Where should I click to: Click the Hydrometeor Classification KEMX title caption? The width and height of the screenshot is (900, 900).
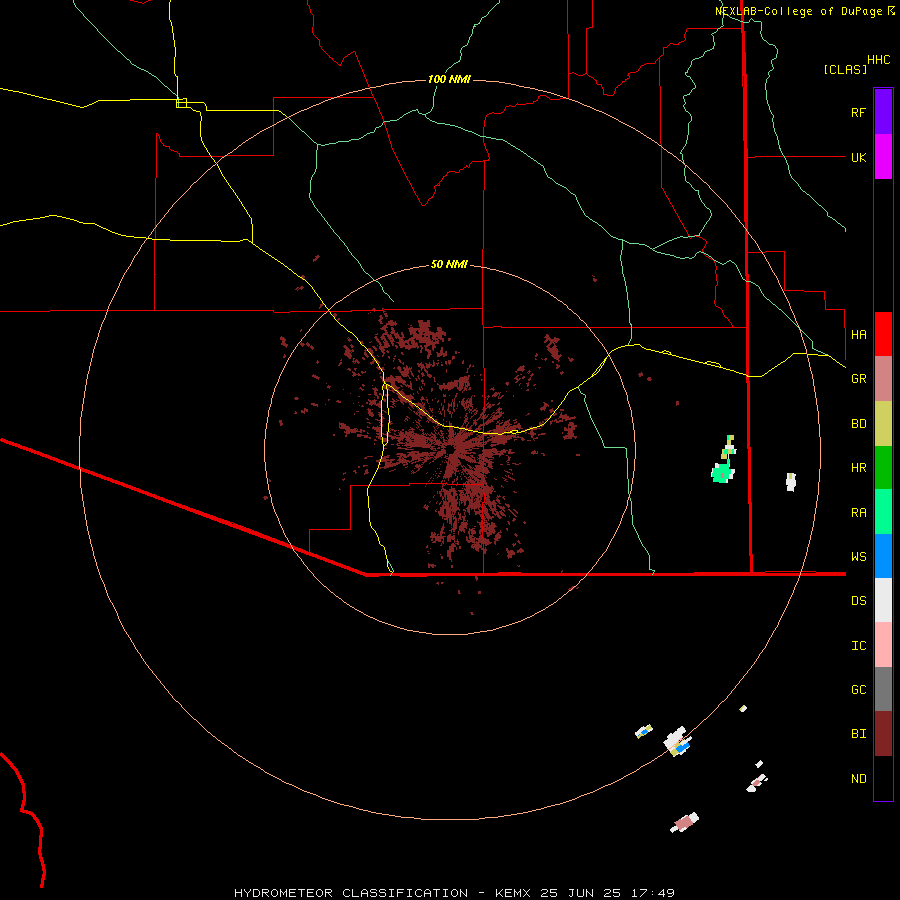pyautogui.click(x=454, y=893)
